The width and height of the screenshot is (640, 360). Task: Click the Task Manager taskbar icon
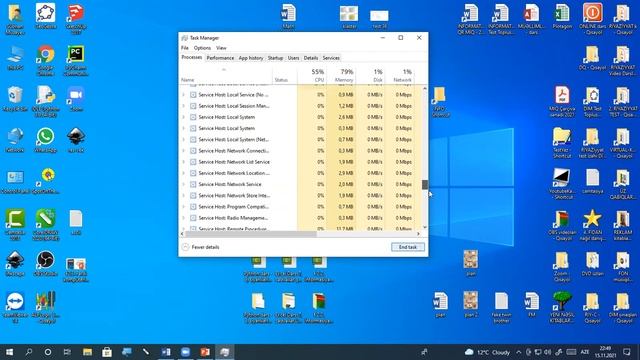pos(224,352)
